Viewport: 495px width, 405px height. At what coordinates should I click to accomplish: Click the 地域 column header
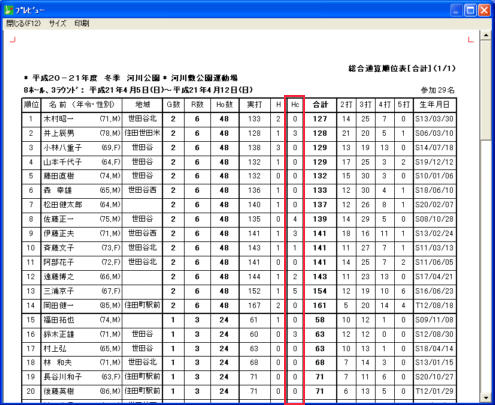[142, 105]
